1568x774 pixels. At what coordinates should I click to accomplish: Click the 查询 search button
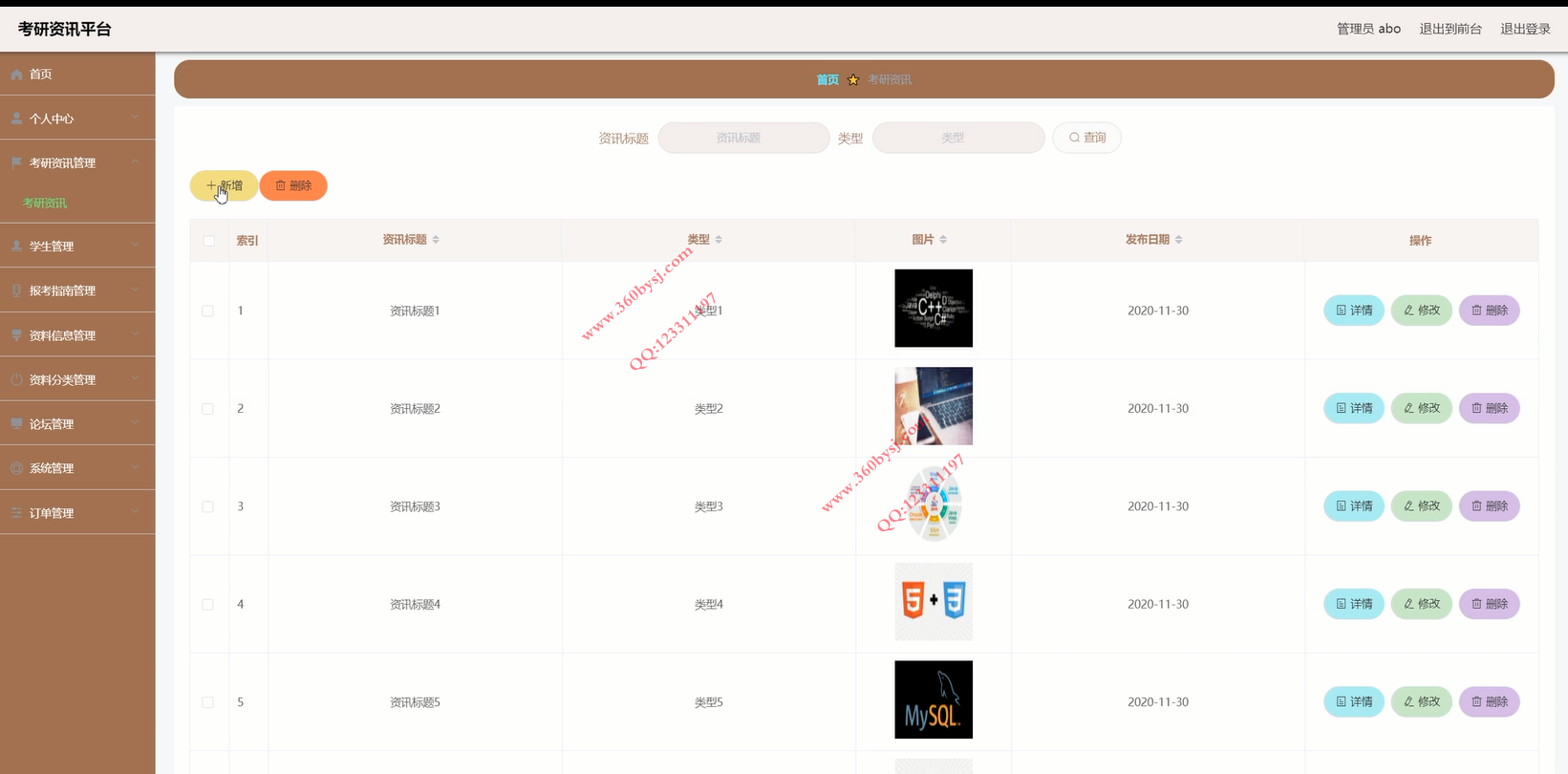(1086, 138)
